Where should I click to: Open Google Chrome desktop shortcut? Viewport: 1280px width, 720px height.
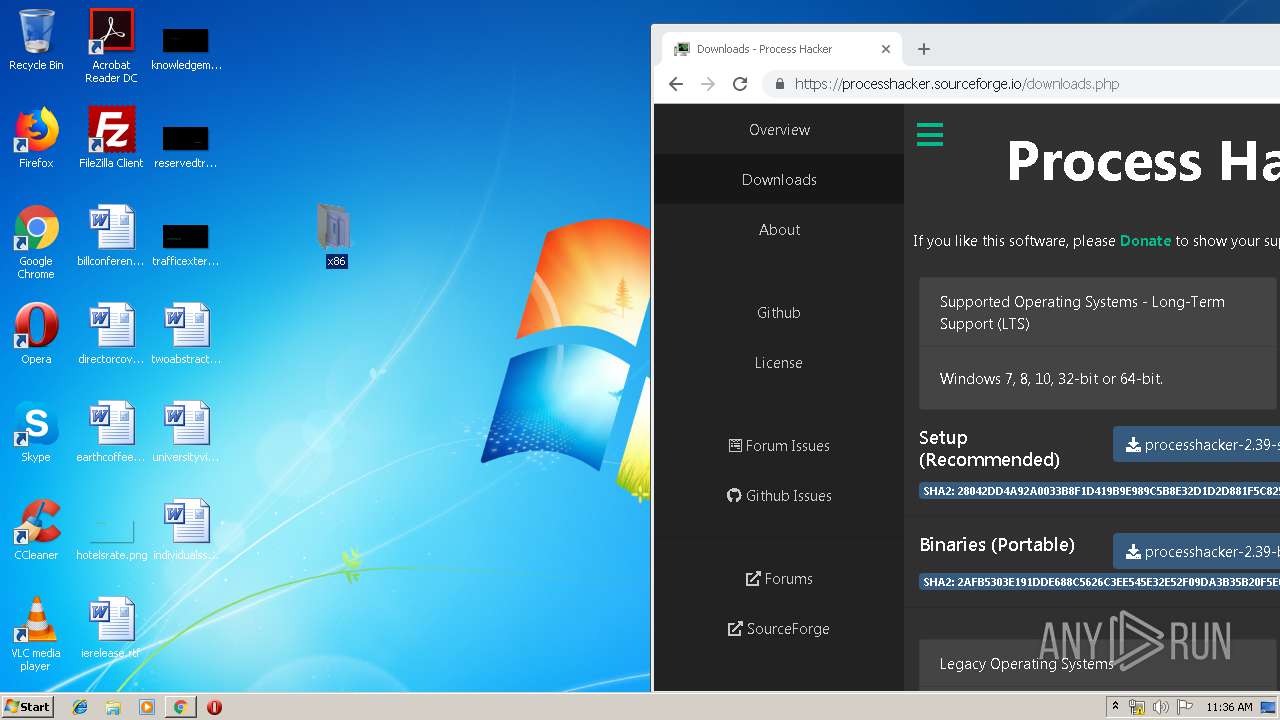click(36, 242)
